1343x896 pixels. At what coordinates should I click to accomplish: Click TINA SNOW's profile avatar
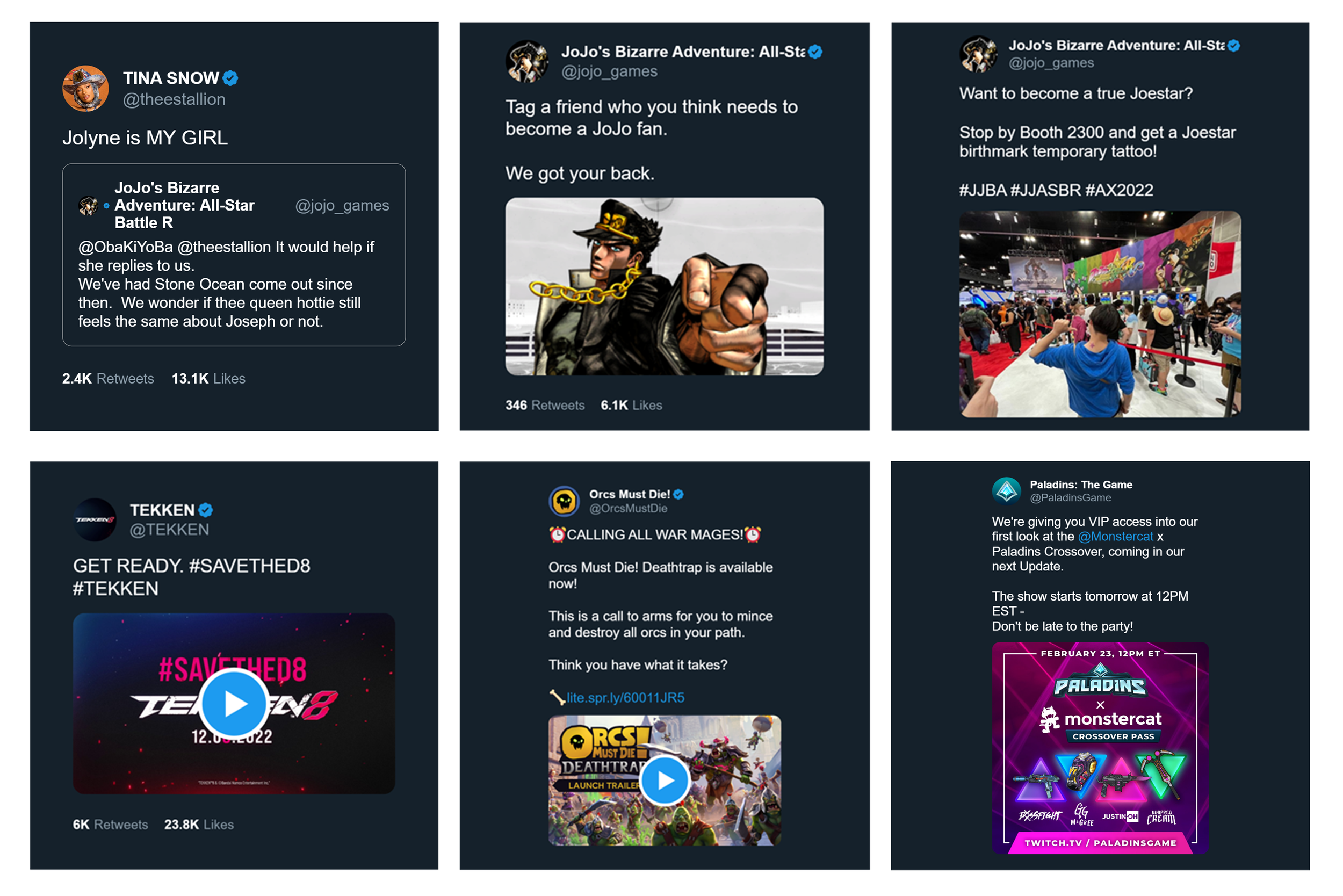point(85,88)
